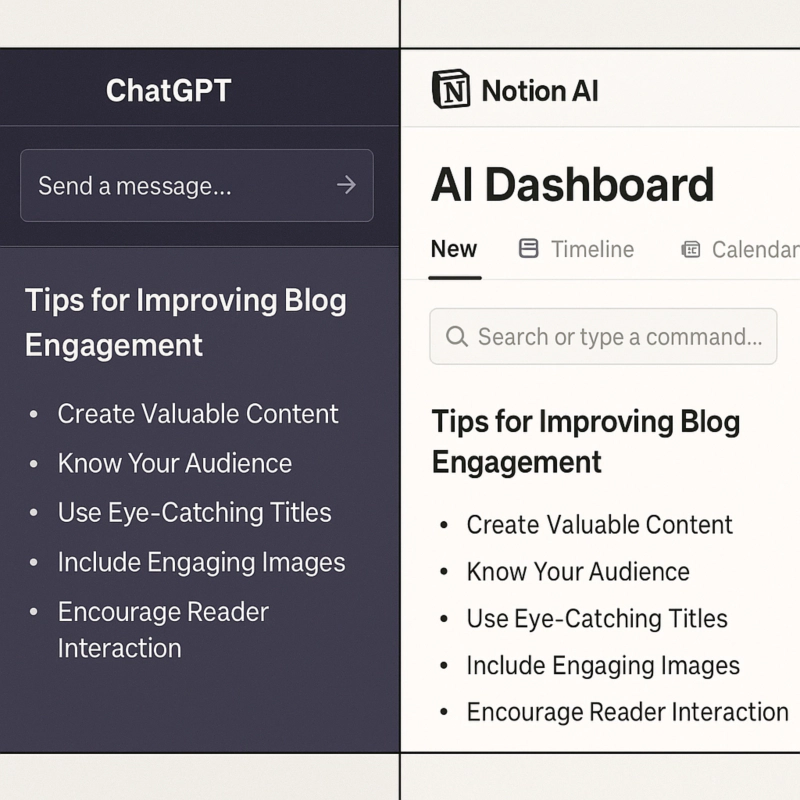The height and width of the screenshot is (800, 800).
Task: Focus the 'Send a message...' input field
Action: pos(197,185)
